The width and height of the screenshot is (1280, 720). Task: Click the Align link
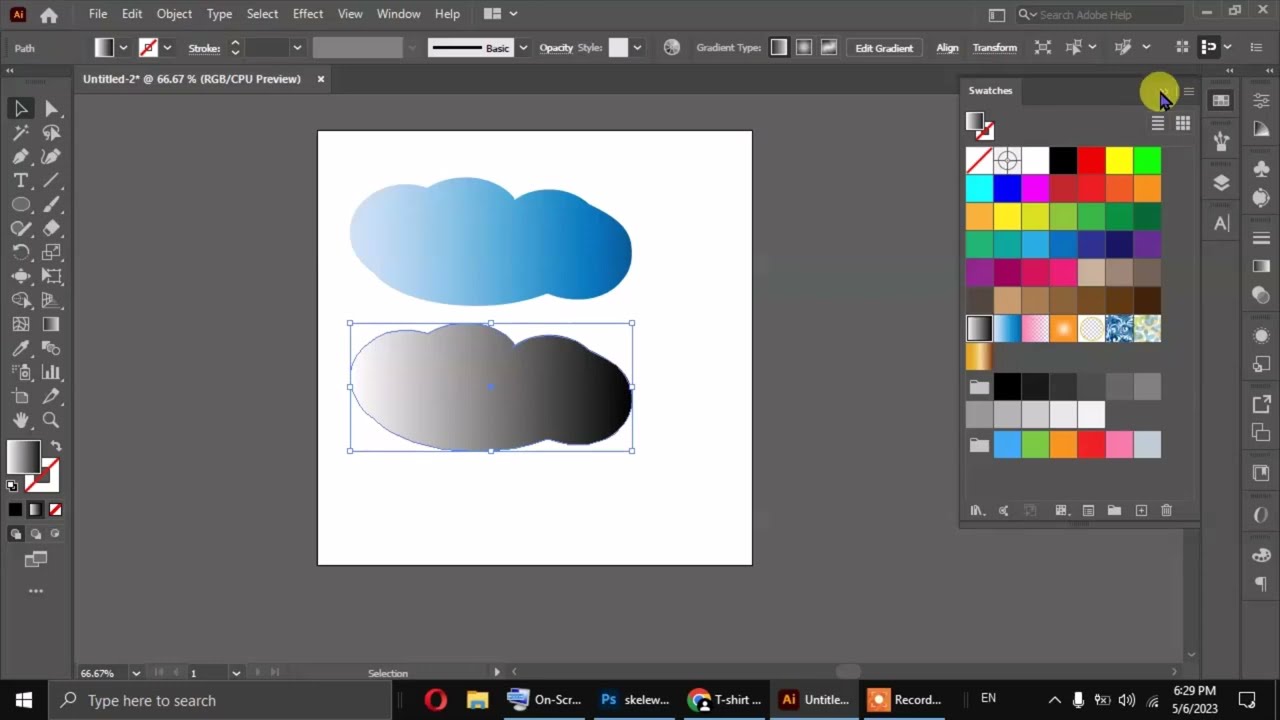(x=947, y=48)
